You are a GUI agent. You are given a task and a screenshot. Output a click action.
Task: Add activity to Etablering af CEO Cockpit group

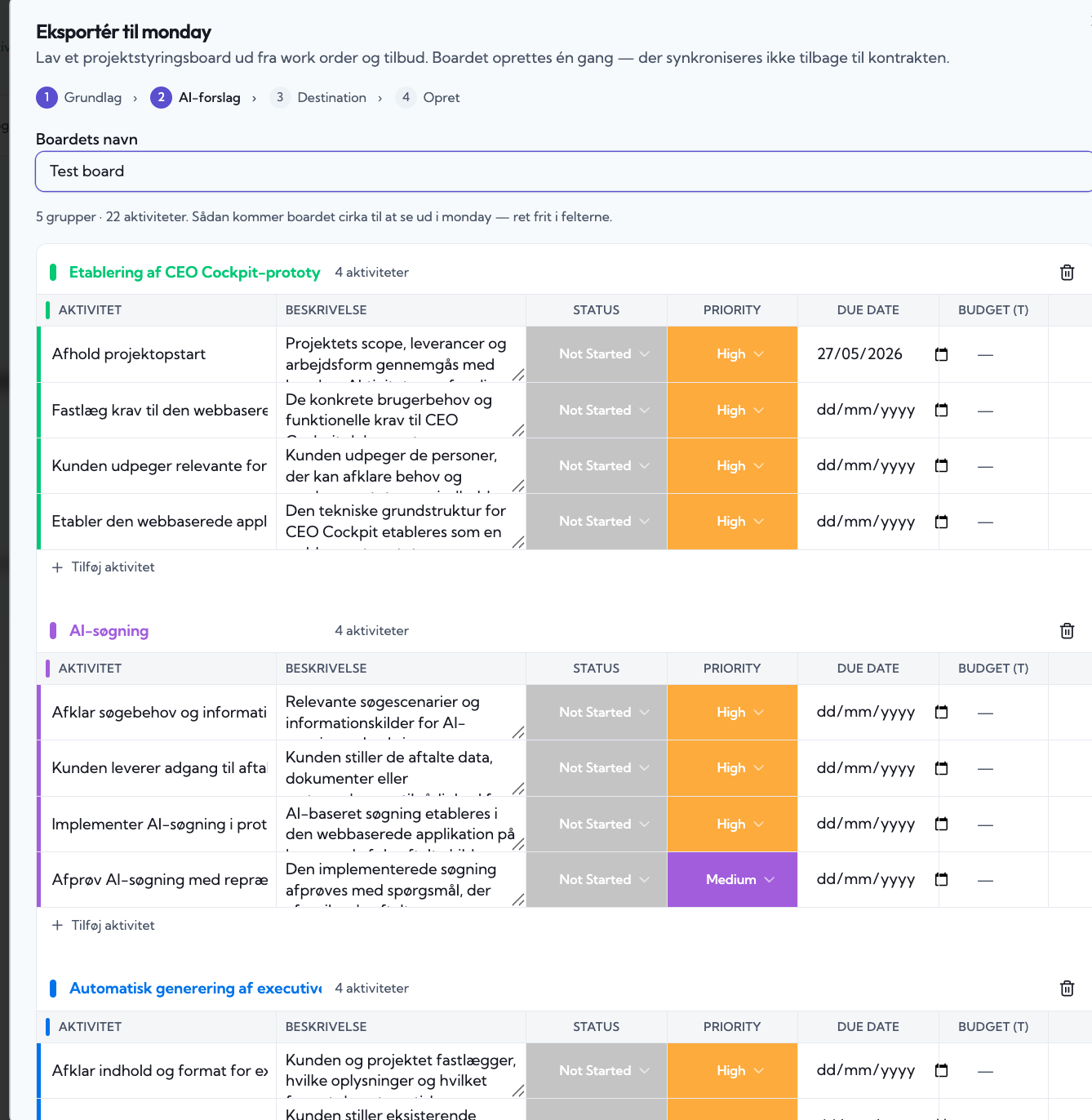coord(104,567)
